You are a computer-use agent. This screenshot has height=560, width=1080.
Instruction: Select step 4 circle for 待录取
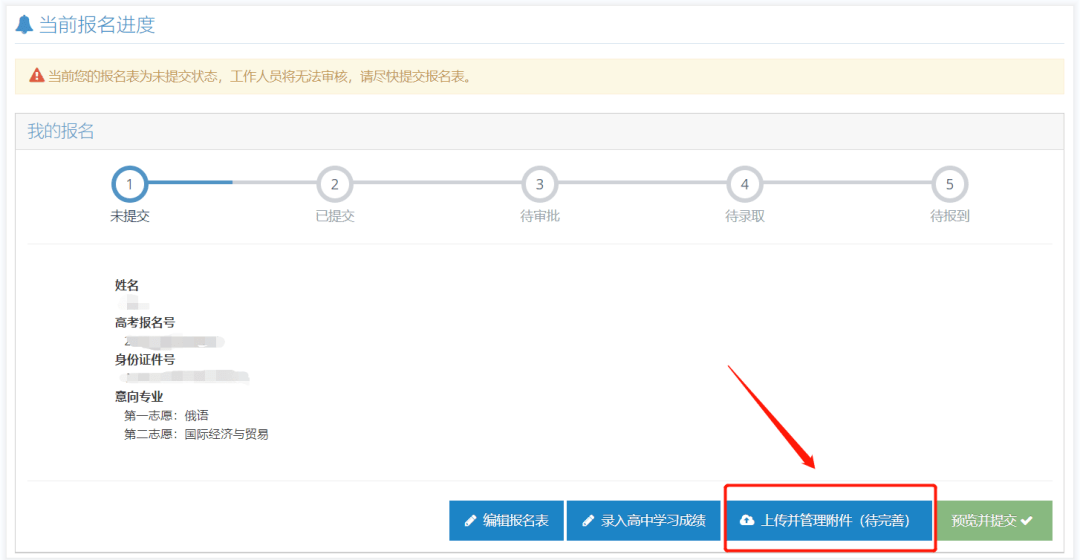745,184
